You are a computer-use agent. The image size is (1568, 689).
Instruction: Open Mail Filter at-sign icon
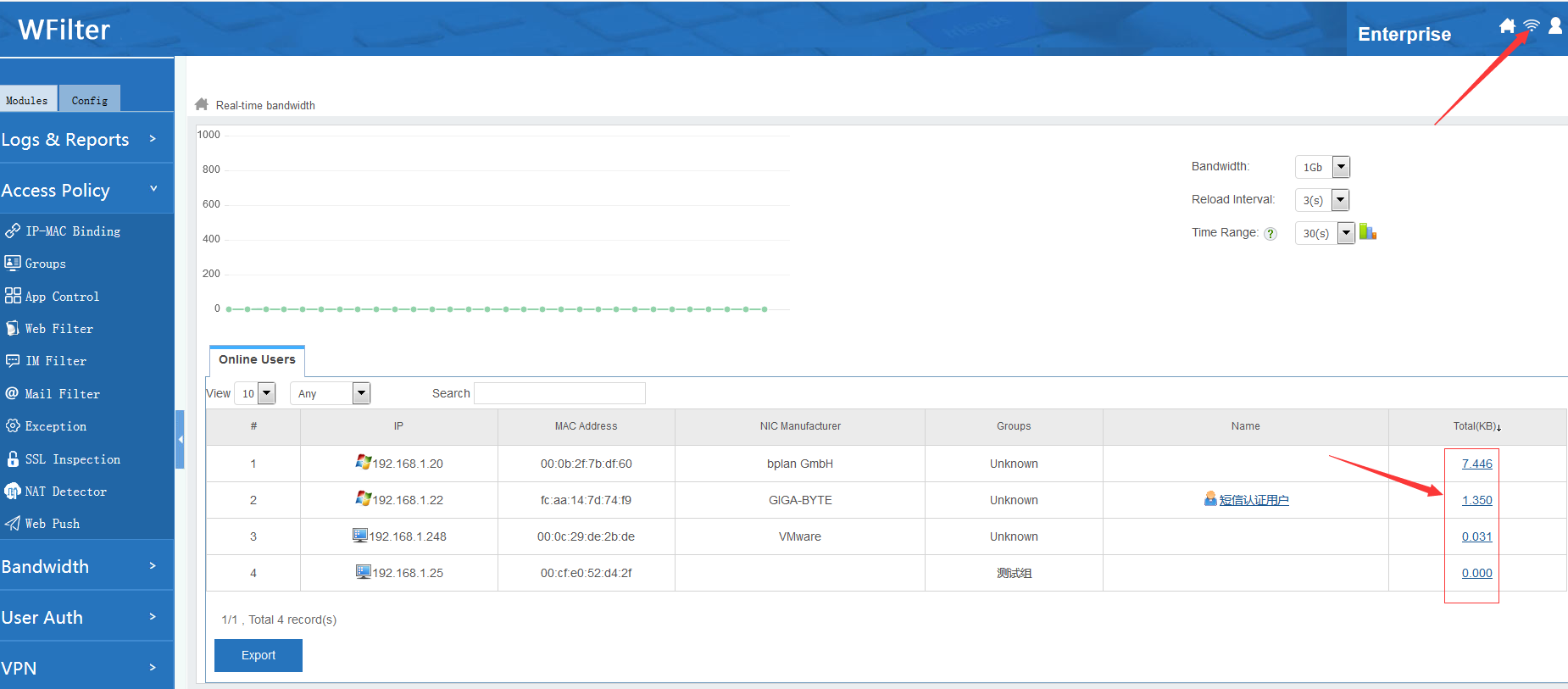click(x=13, y=393)
